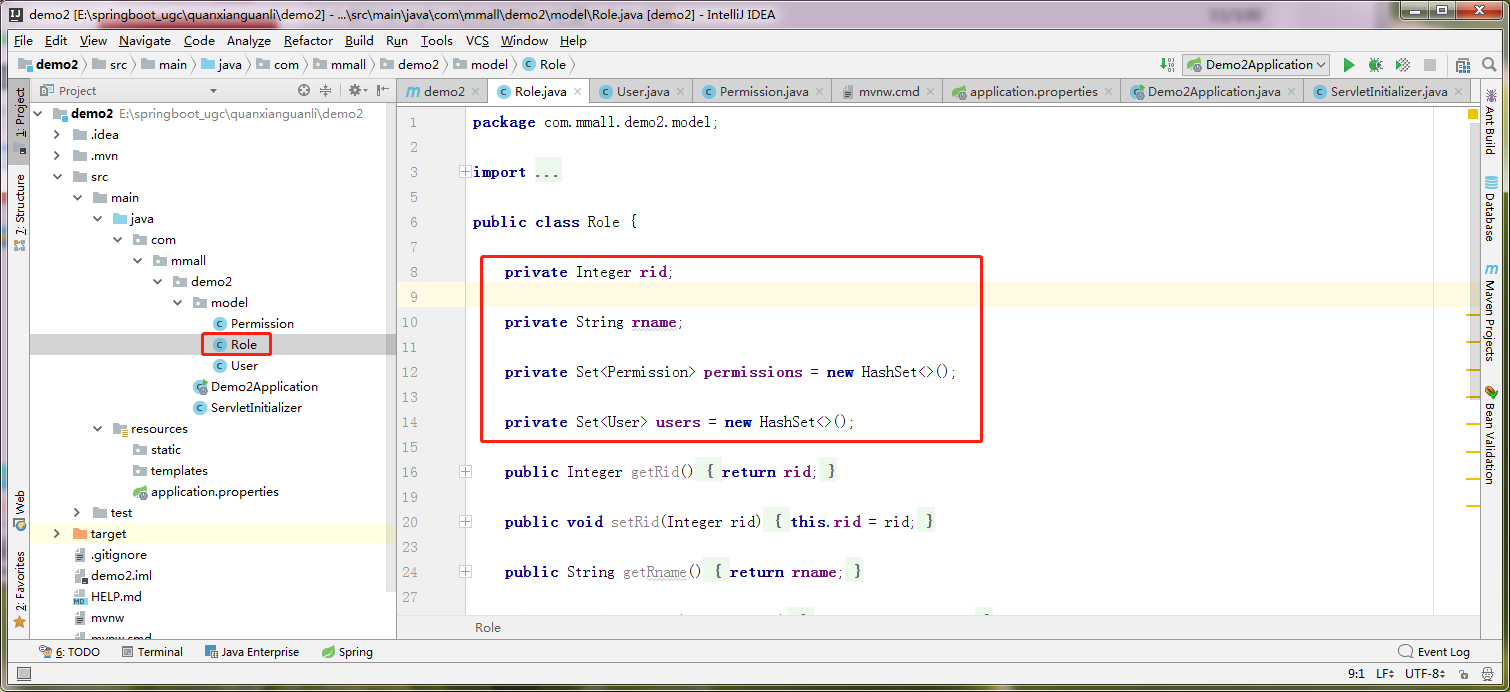1510x692 pixels.
Task: Collapse the model package
Action: (177, 302)
